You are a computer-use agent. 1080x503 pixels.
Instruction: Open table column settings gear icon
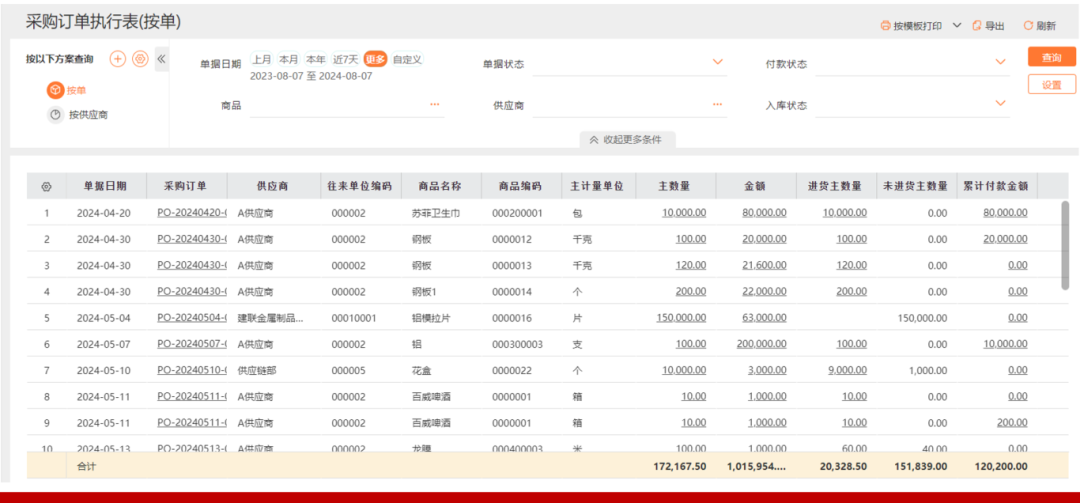pyautogui.click(x=46, y=186)
